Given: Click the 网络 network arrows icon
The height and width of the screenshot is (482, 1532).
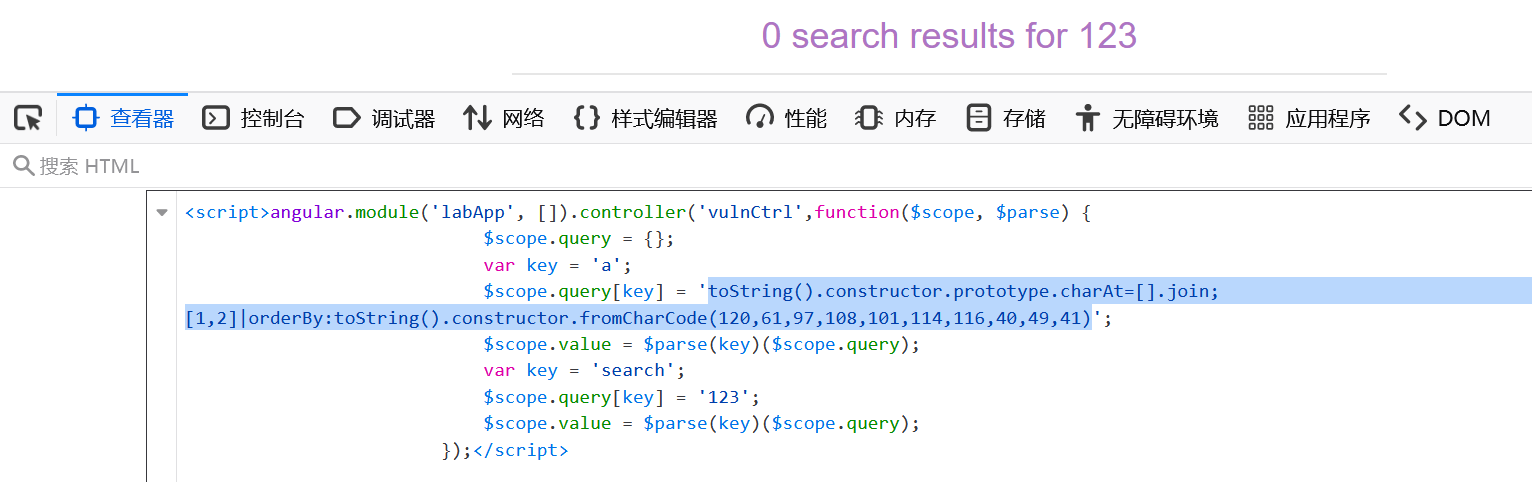Looking at the screenshot, I should (x=477, y=119).
